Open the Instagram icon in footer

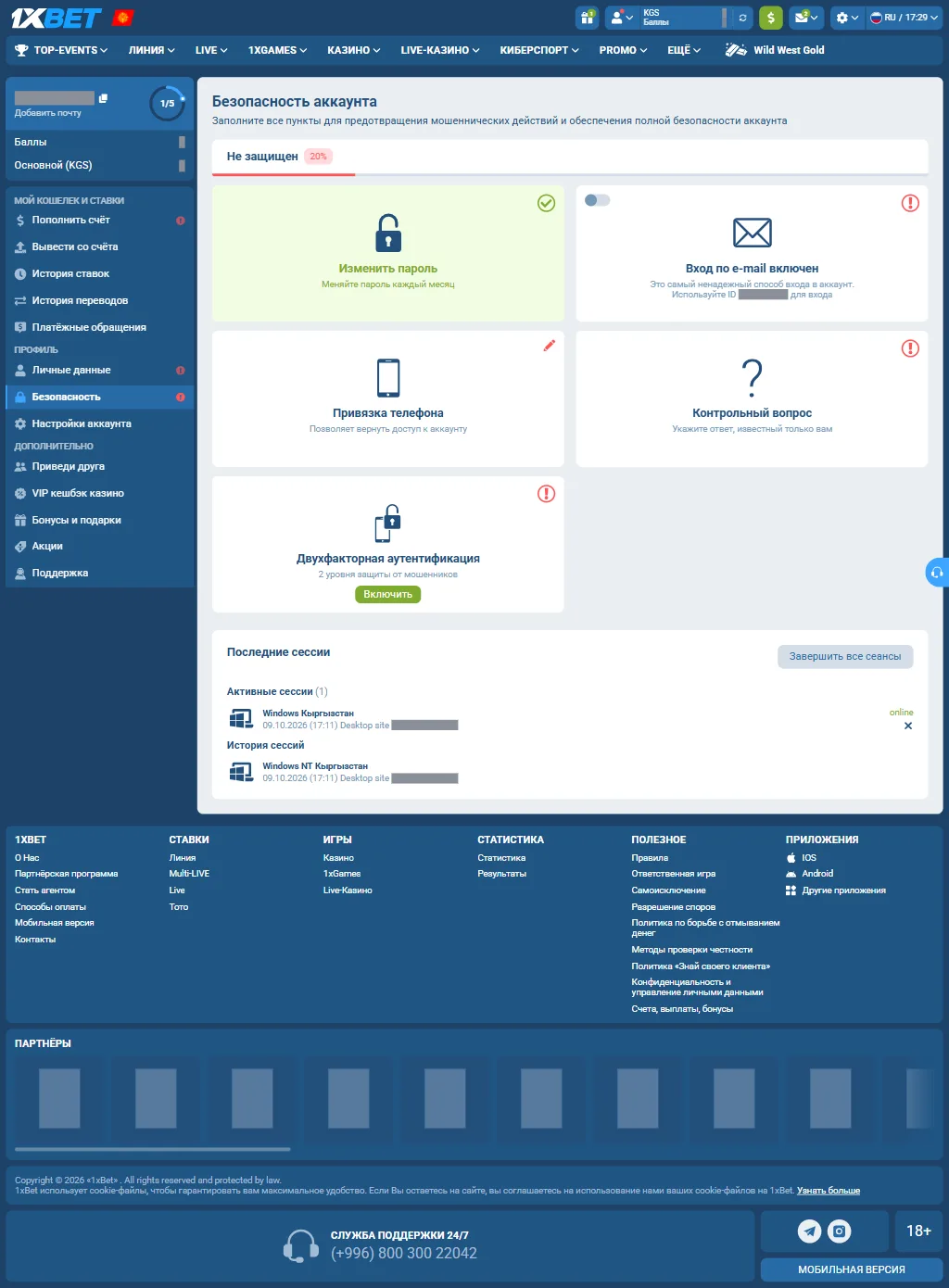(x=839, y=1231)
